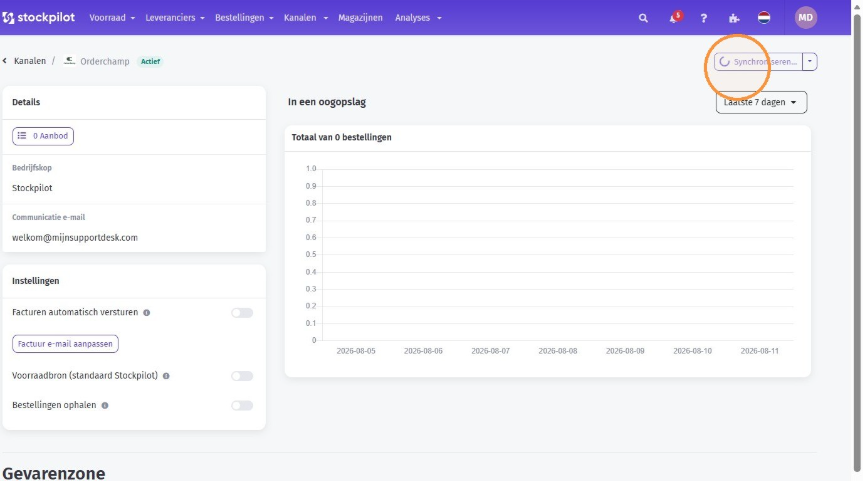
Task: Click Factuur e-mail aanpassen
Action: click(x=65, y=344)
